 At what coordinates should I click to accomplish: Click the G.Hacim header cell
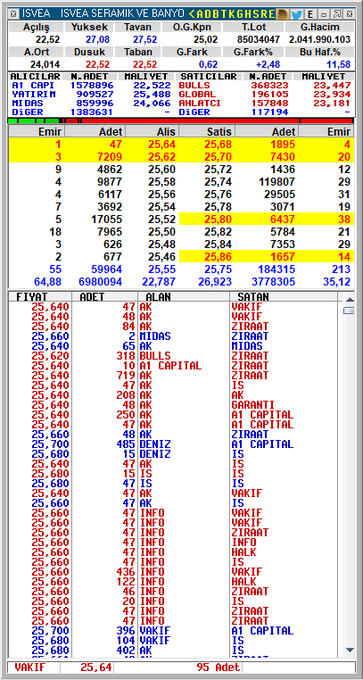pos(320,27)
